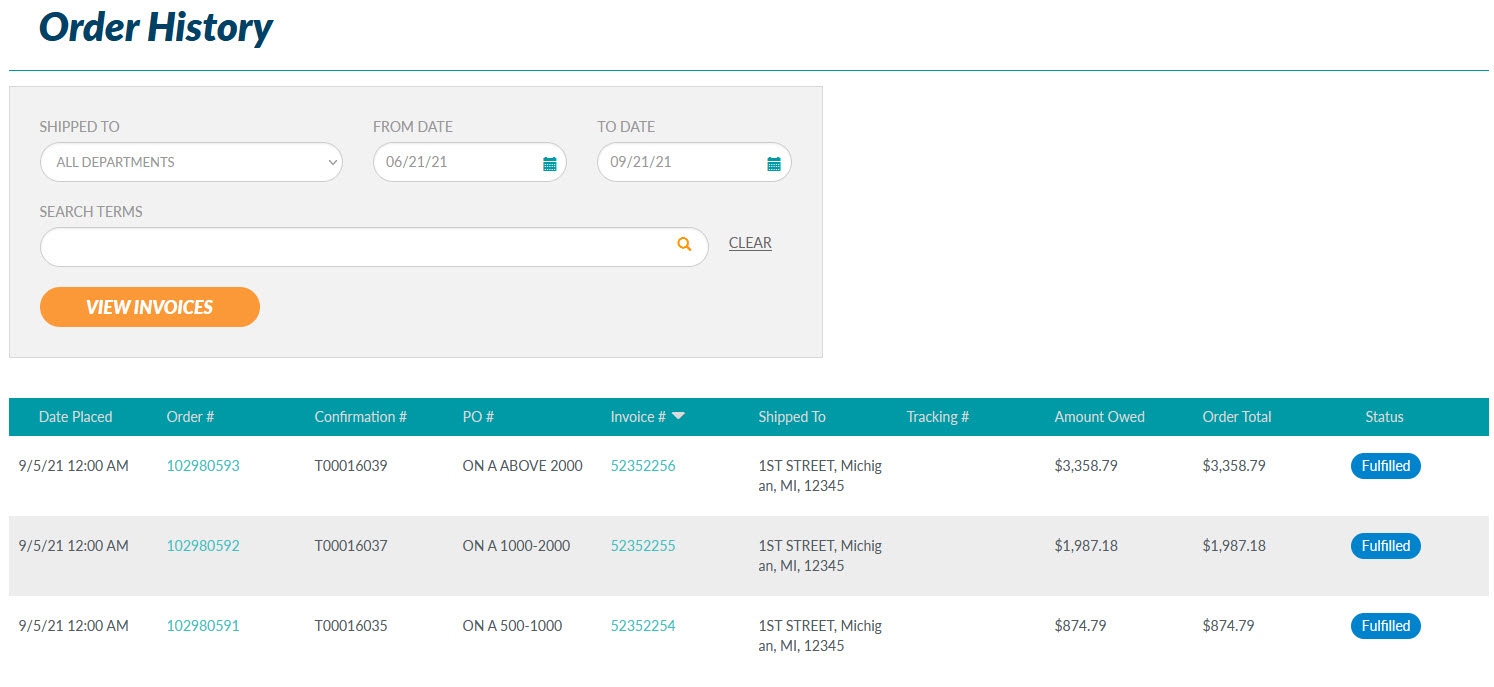1494x687 pixels.
Task: Click the $874.79 Amount Owed cell
Action: click(1080, 626)
